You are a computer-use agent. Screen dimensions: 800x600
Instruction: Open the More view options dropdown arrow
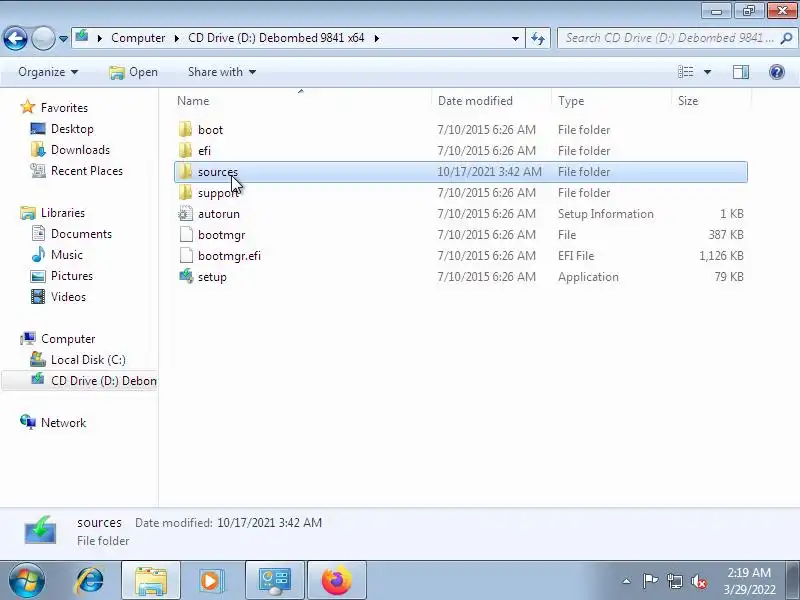(707, 72)
